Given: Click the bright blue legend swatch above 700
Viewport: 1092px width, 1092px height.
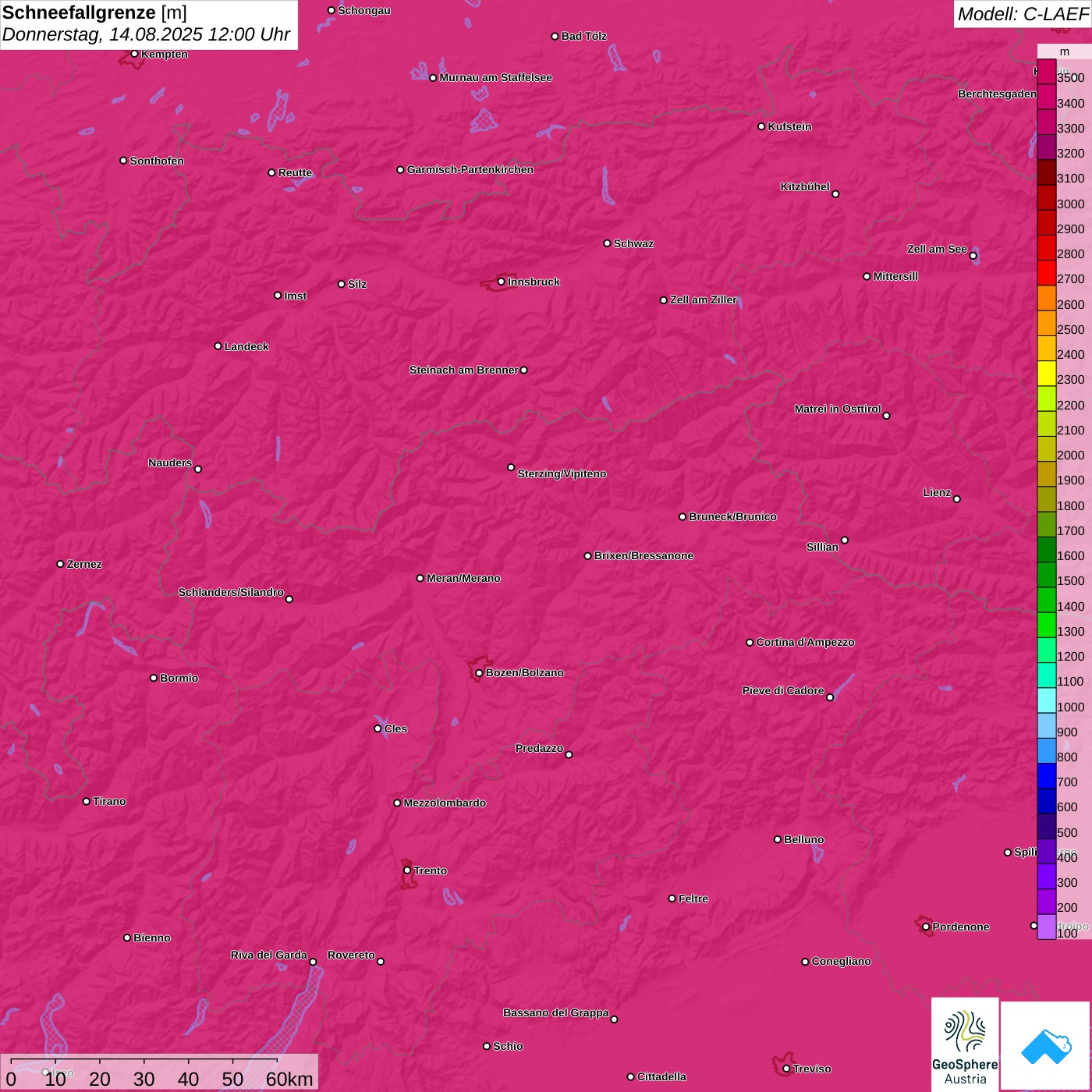Looking at the screenshot, I should click(x=1046, y=776).
